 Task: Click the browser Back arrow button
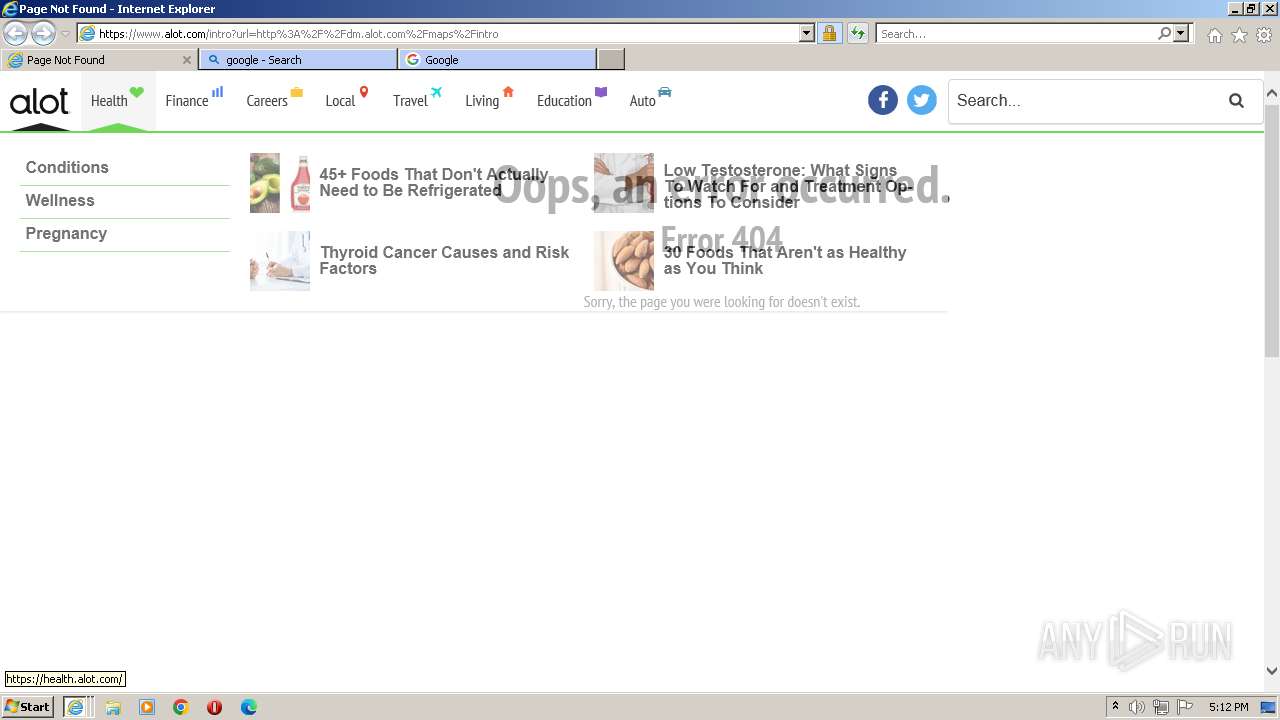click(16, 34)
